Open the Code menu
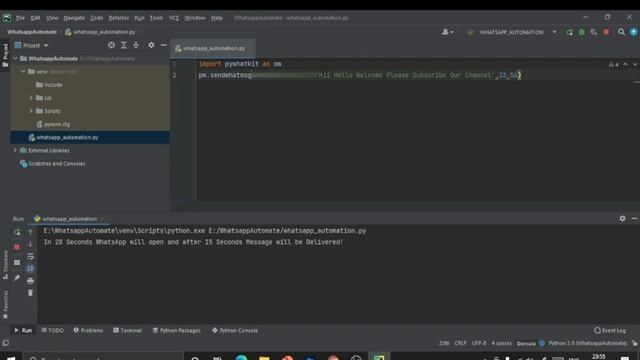This screenshot has height=360, width=640. pos(96,18)
